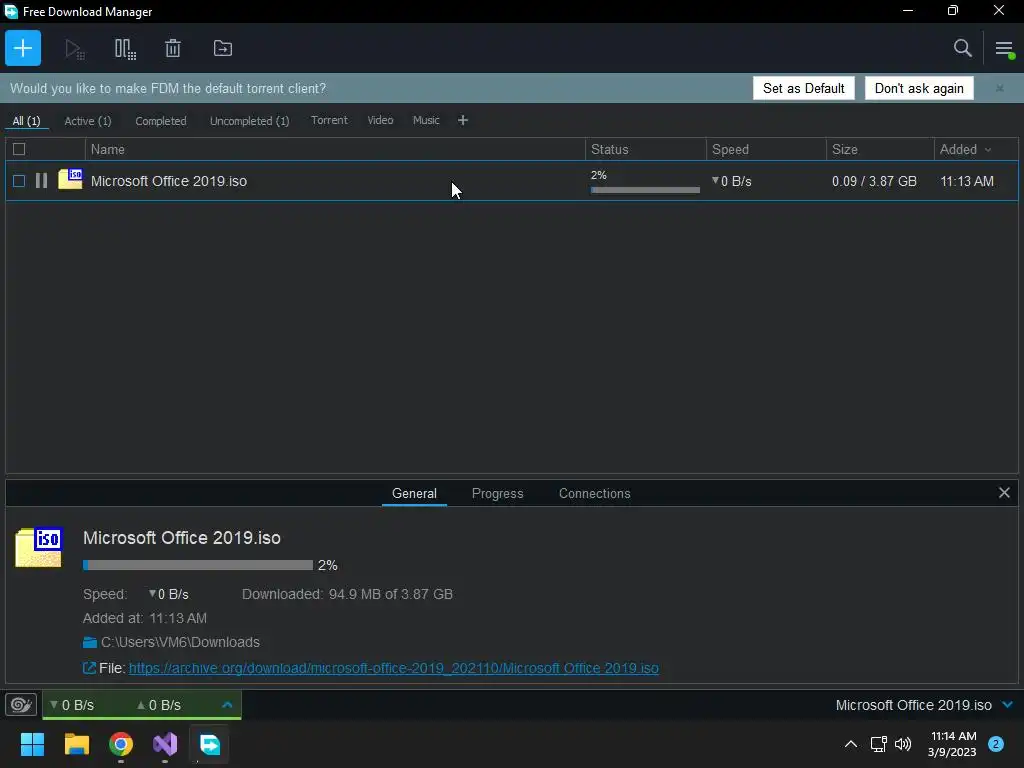Click the external link icon beside File
Viewport: 1024px width, 768px height.
point(89,667)
